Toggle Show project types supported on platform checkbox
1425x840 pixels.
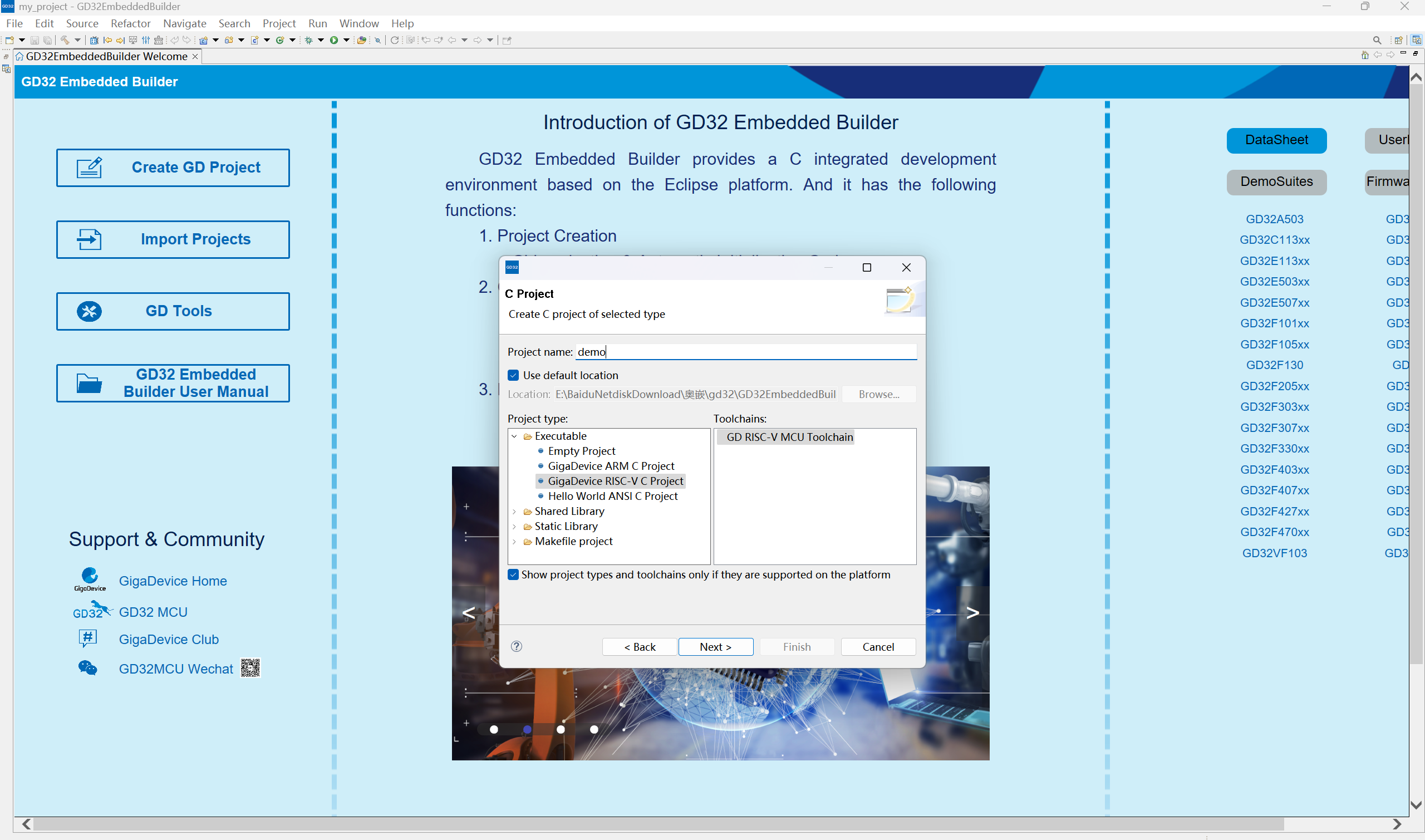pyautogui.click(x=513, y=574)
